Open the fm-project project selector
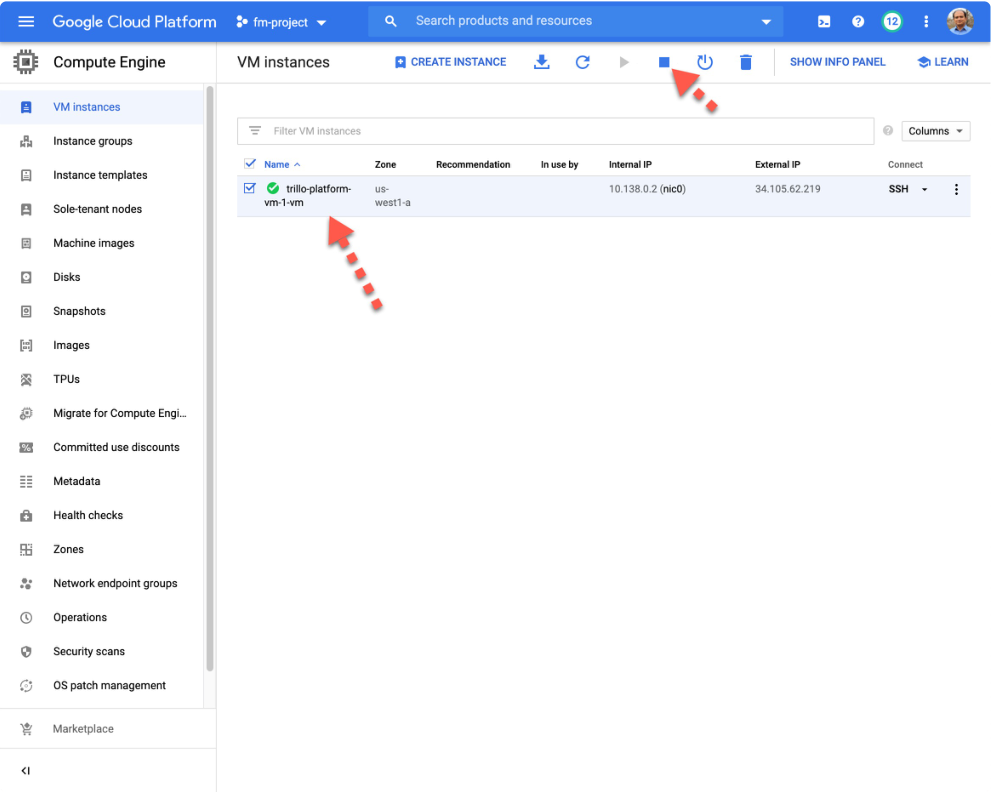992x793 pixels. [x=282, y=22]
